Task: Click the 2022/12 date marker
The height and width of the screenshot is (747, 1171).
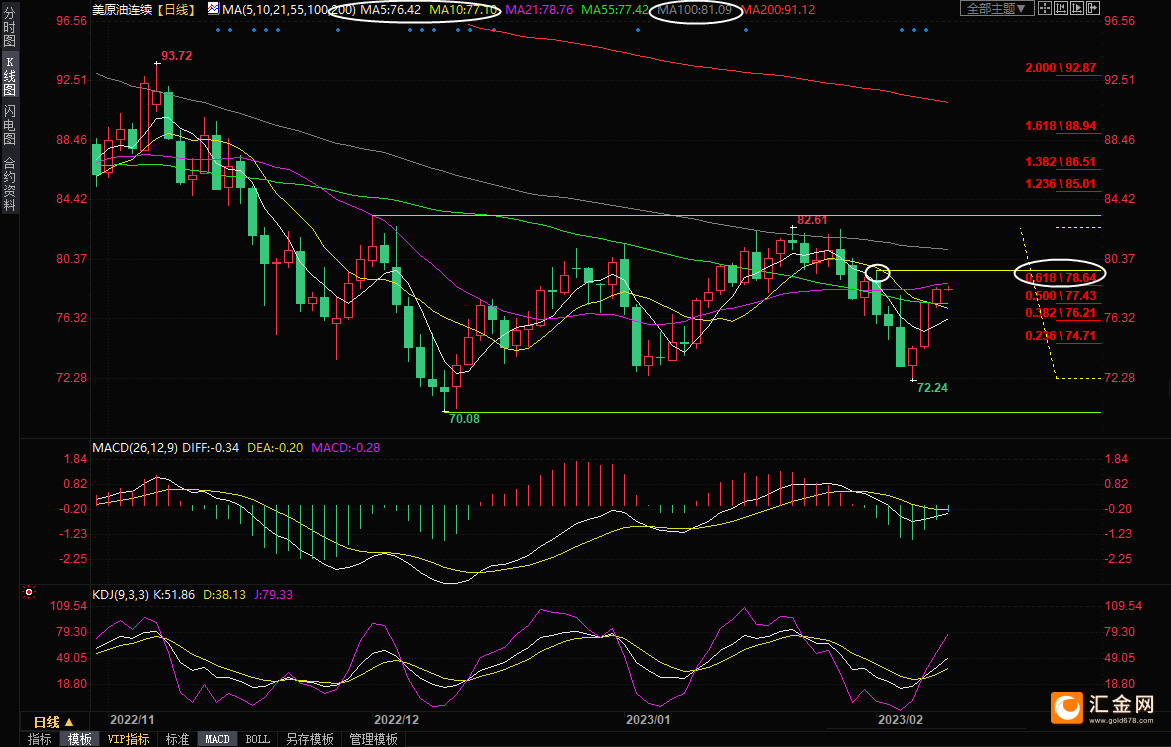Action: coord(396,719)
